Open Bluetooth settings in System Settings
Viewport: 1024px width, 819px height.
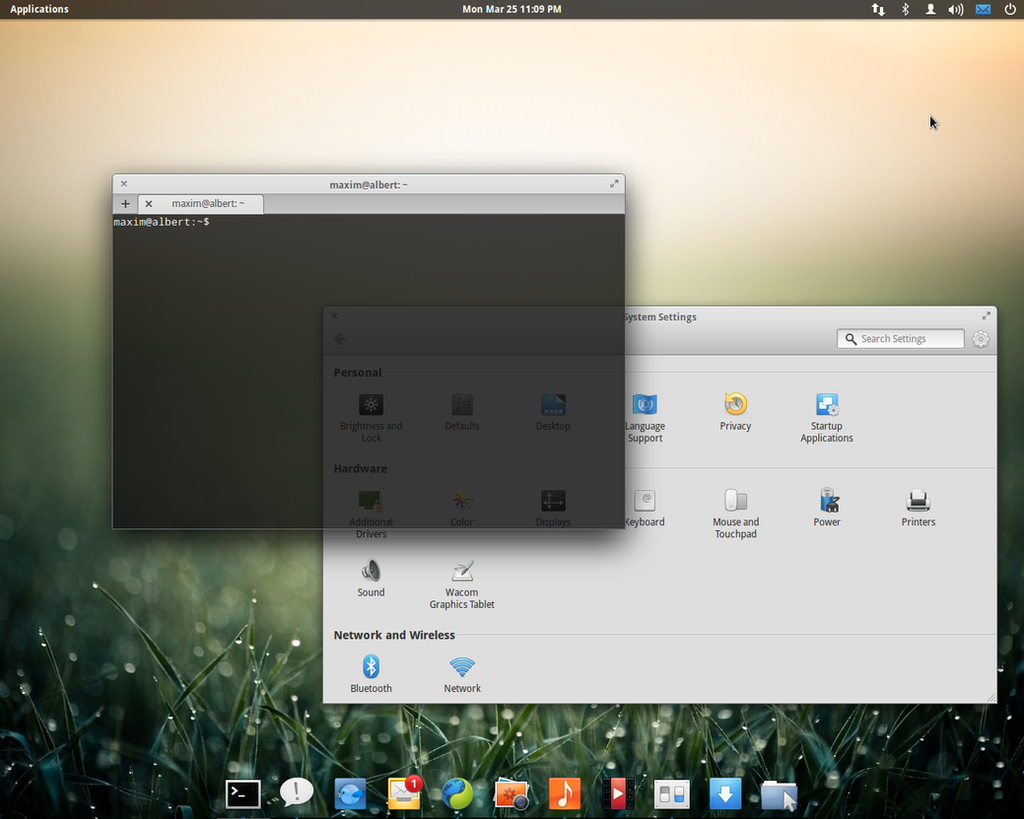coord(371,675)
